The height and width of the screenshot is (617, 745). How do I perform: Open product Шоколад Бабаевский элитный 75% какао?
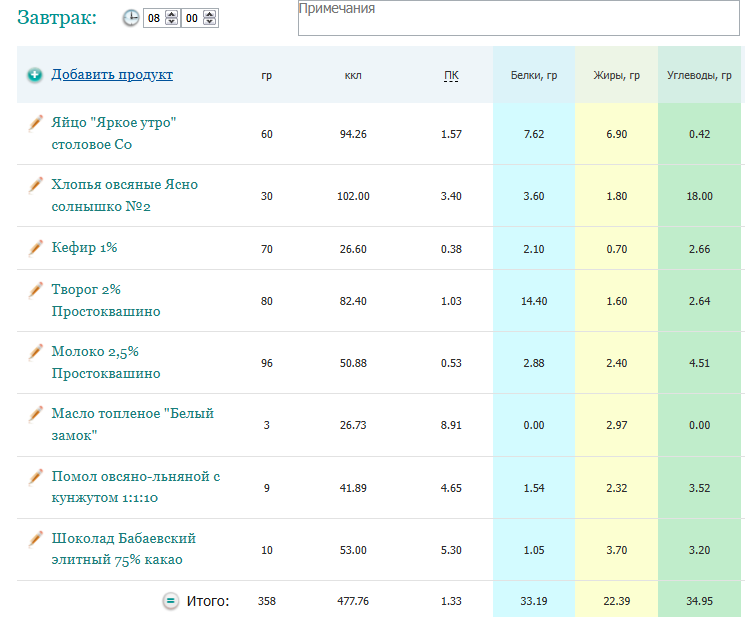124,549
